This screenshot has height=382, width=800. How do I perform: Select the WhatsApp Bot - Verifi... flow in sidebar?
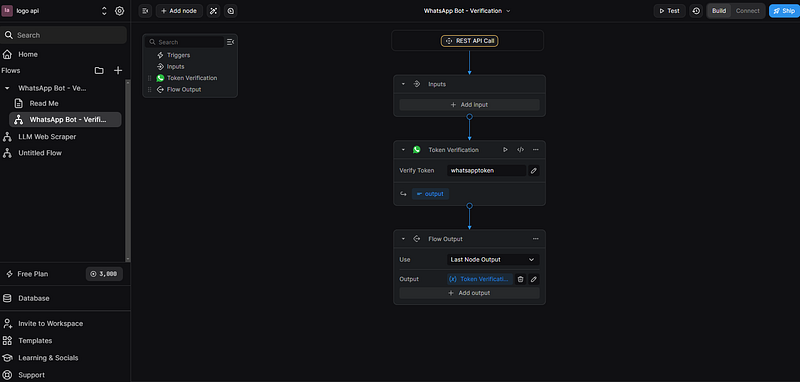pyautogui.click(x=65, y=119)
